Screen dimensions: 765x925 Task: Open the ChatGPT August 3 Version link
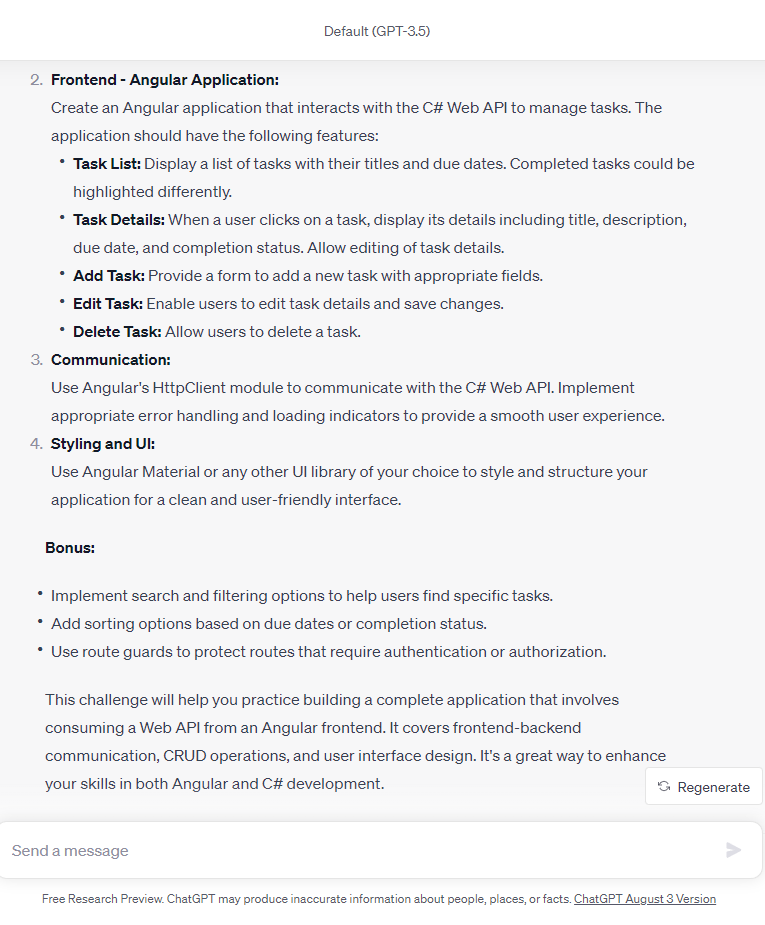tap(645, 899)
